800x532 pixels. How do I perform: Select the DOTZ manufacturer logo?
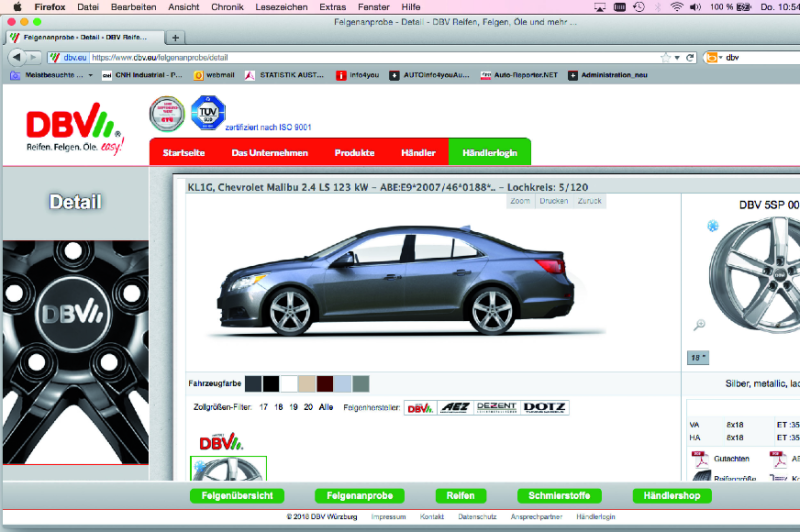click(x=544, y=407)
